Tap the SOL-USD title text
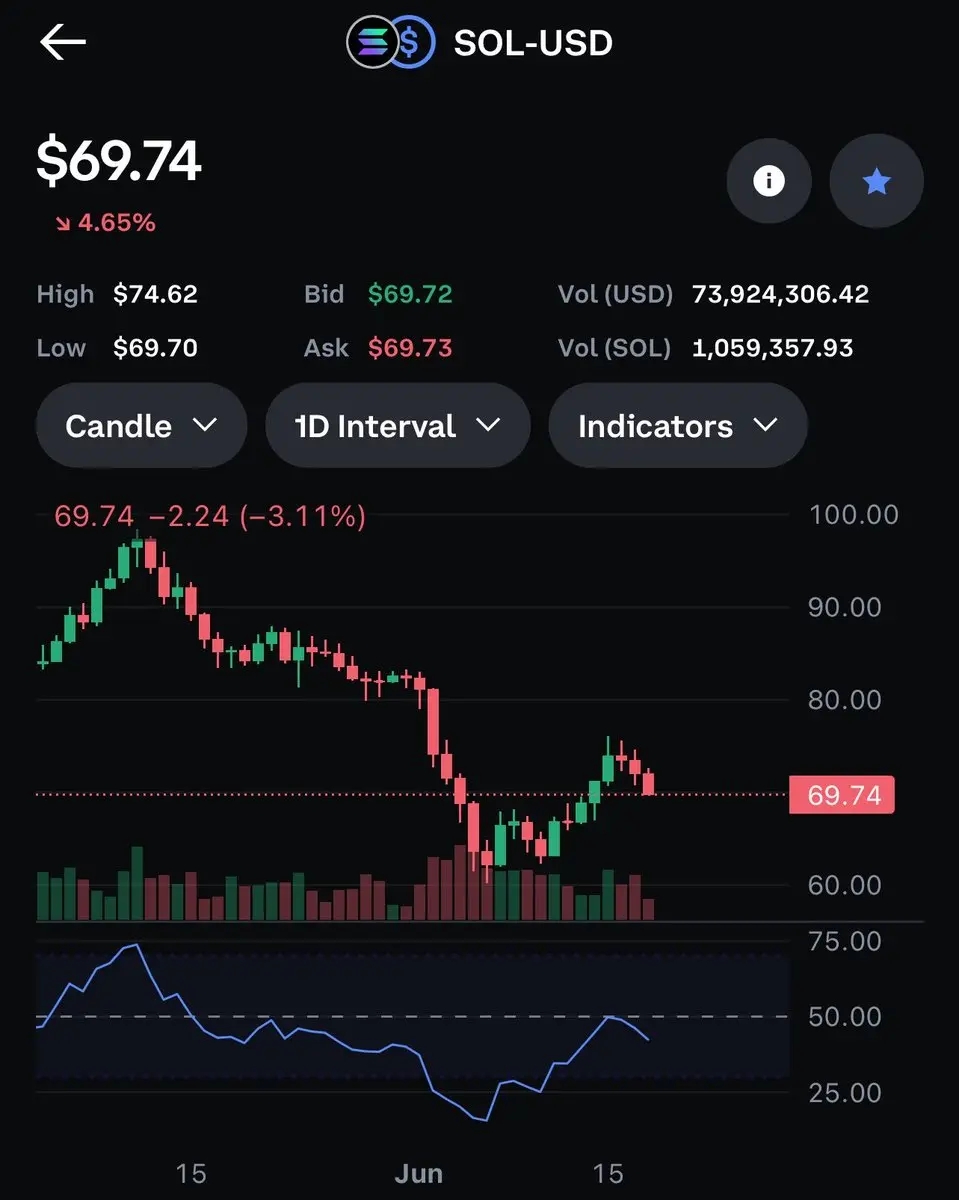 click(x=533, y=43)
